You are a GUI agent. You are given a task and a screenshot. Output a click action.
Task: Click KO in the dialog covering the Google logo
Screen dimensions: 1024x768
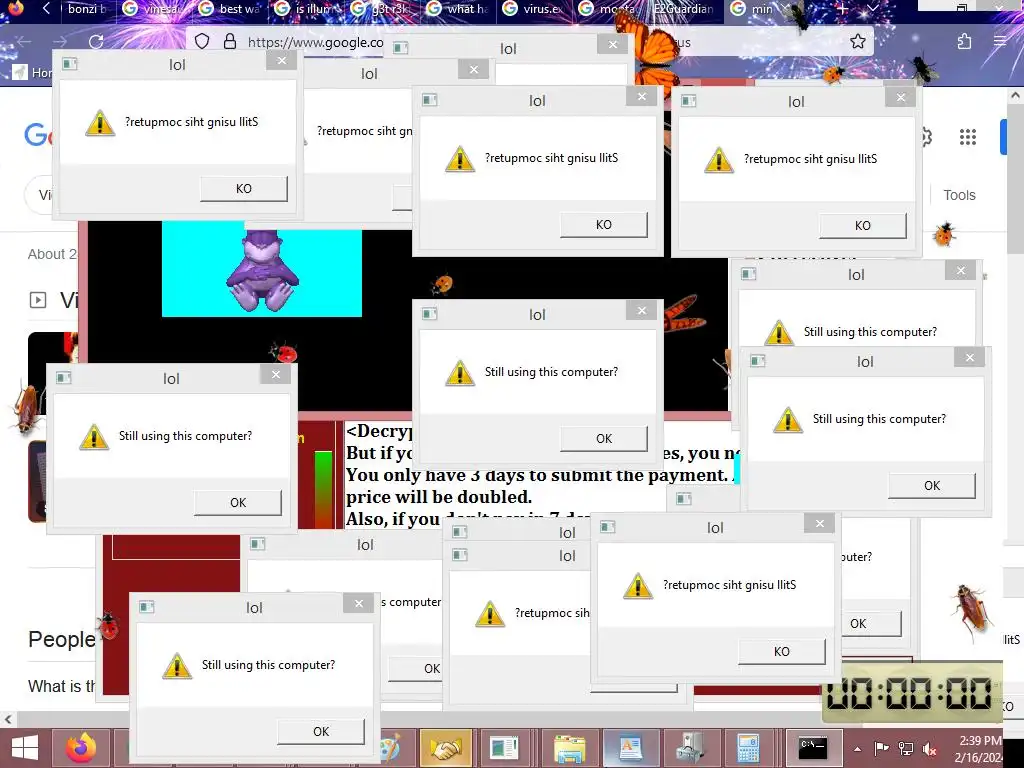point(244,189)
